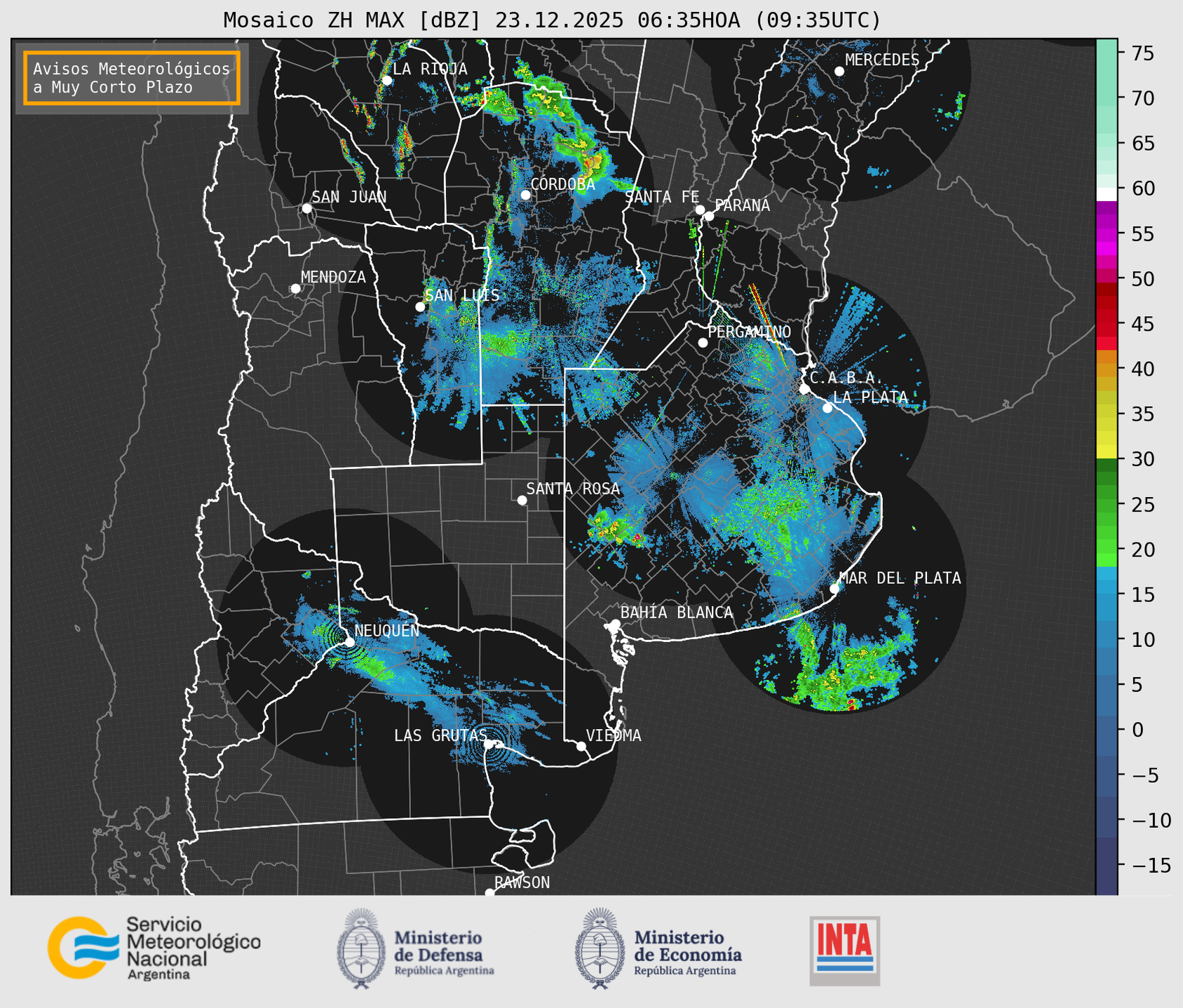Image resolution: width=1183 pixels, height=1008 pixels.
Task: Select the La Rioja city marker dot
Action: (387, 81)
